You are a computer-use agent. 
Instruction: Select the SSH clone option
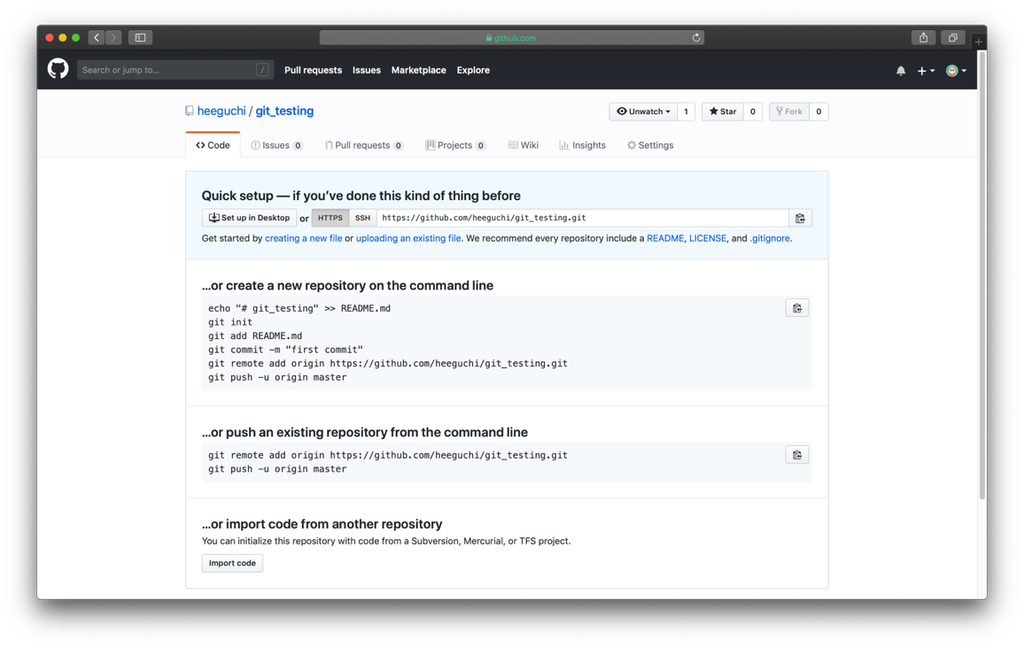(362, 218)
